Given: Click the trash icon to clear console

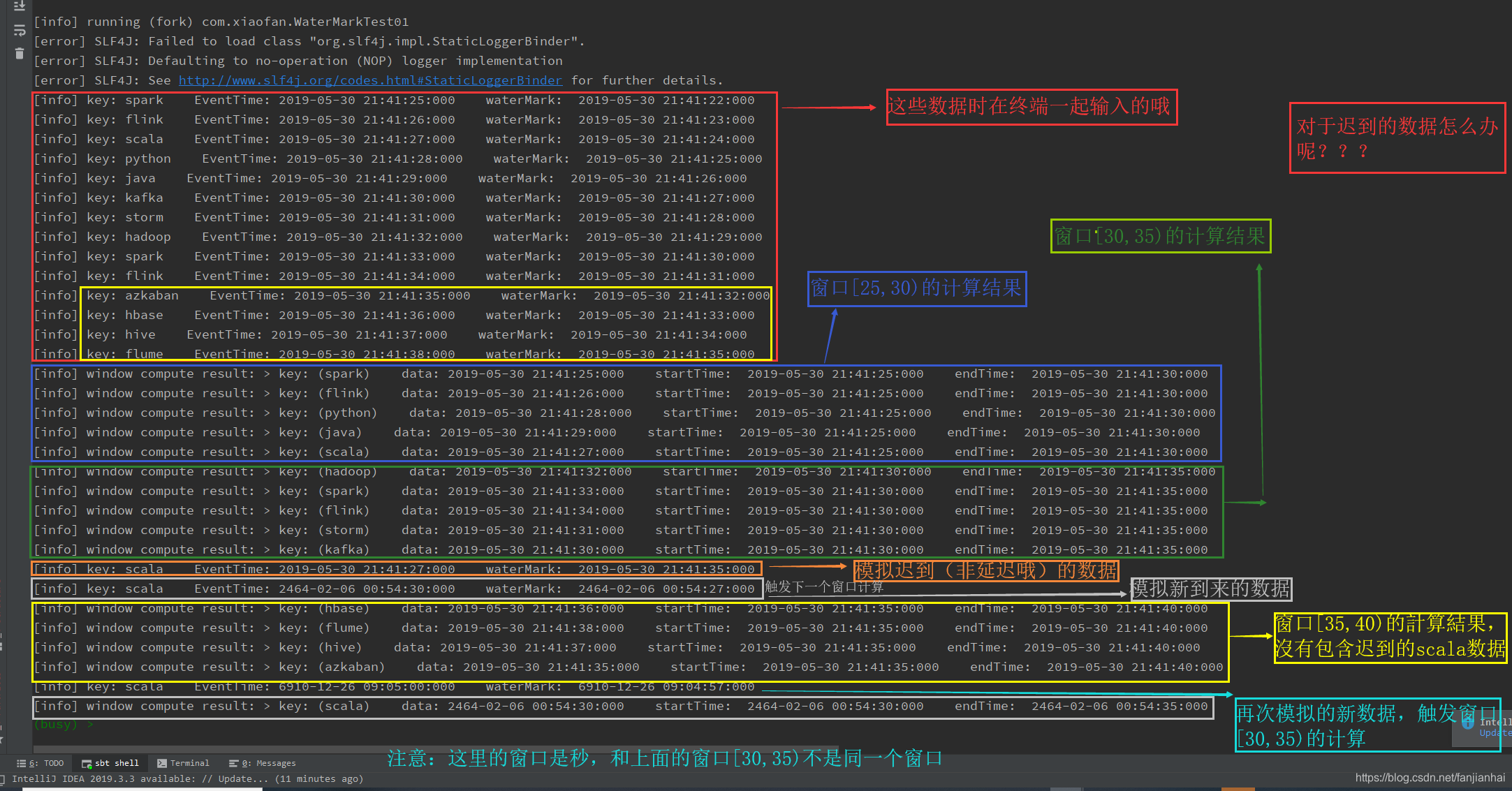Looking at the screenshot, I should [20, 53].
